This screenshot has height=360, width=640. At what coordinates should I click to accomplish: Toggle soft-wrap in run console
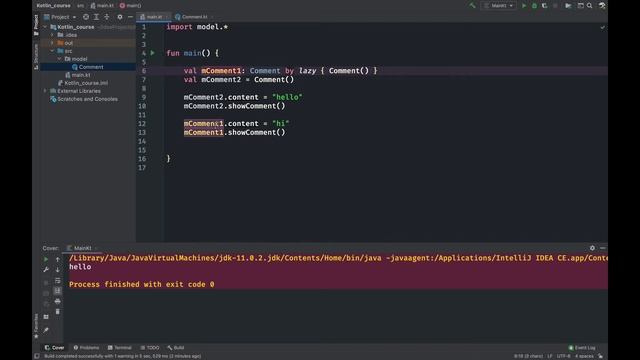pyautogui.click(x=58, y=280)
